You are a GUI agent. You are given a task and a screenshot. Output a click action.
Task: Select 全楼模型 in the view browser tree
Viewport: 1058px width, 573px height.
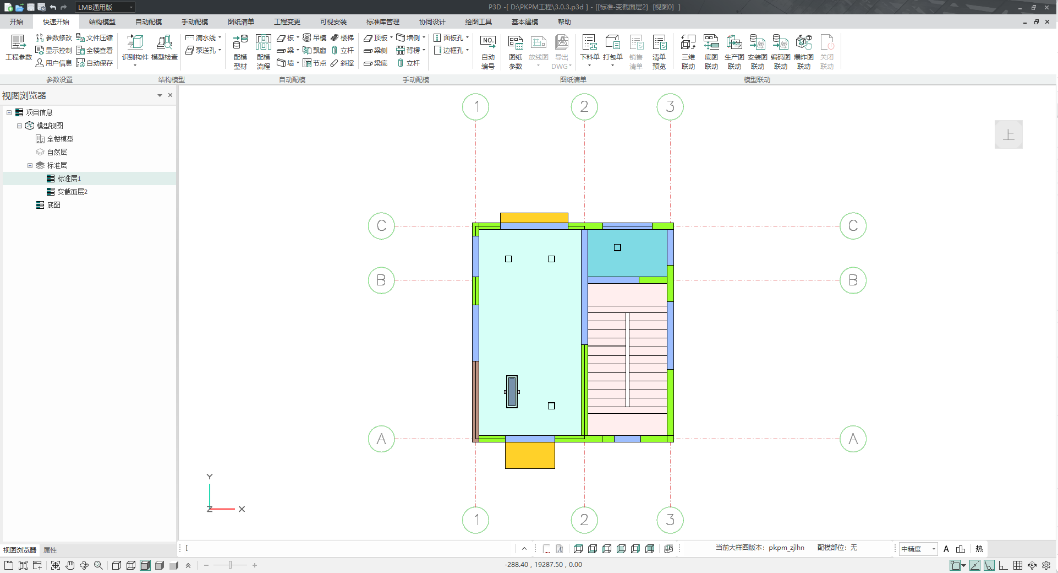(60, 138)
